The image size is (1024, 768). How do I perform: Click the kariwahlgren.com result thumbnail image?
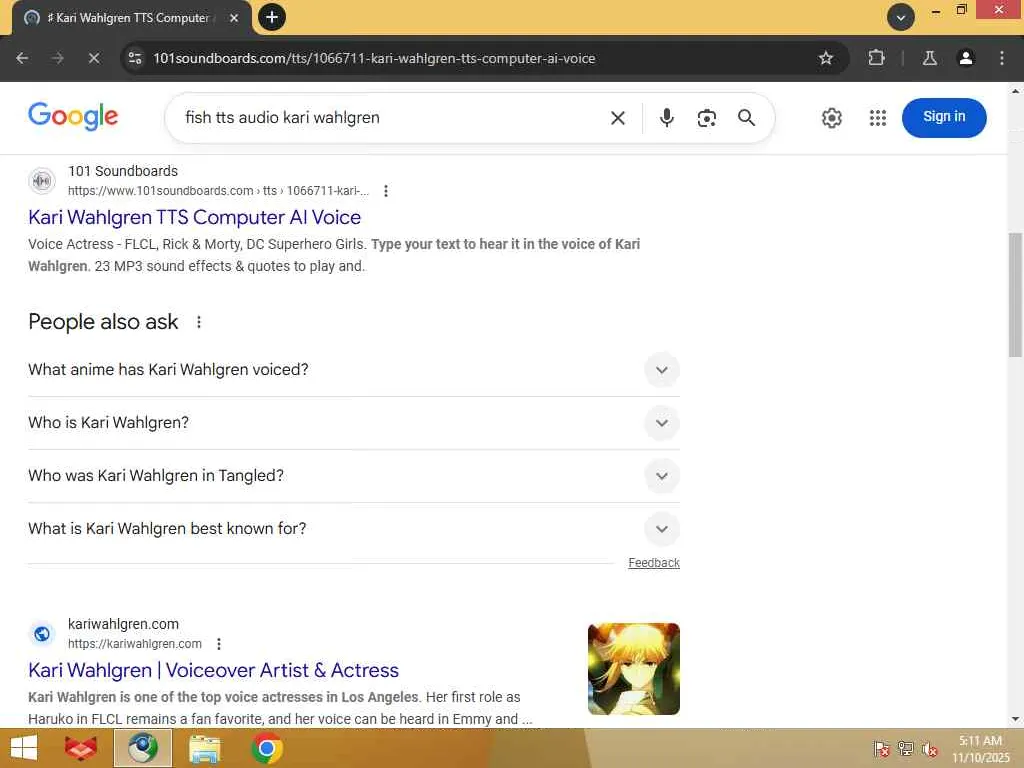633,669
